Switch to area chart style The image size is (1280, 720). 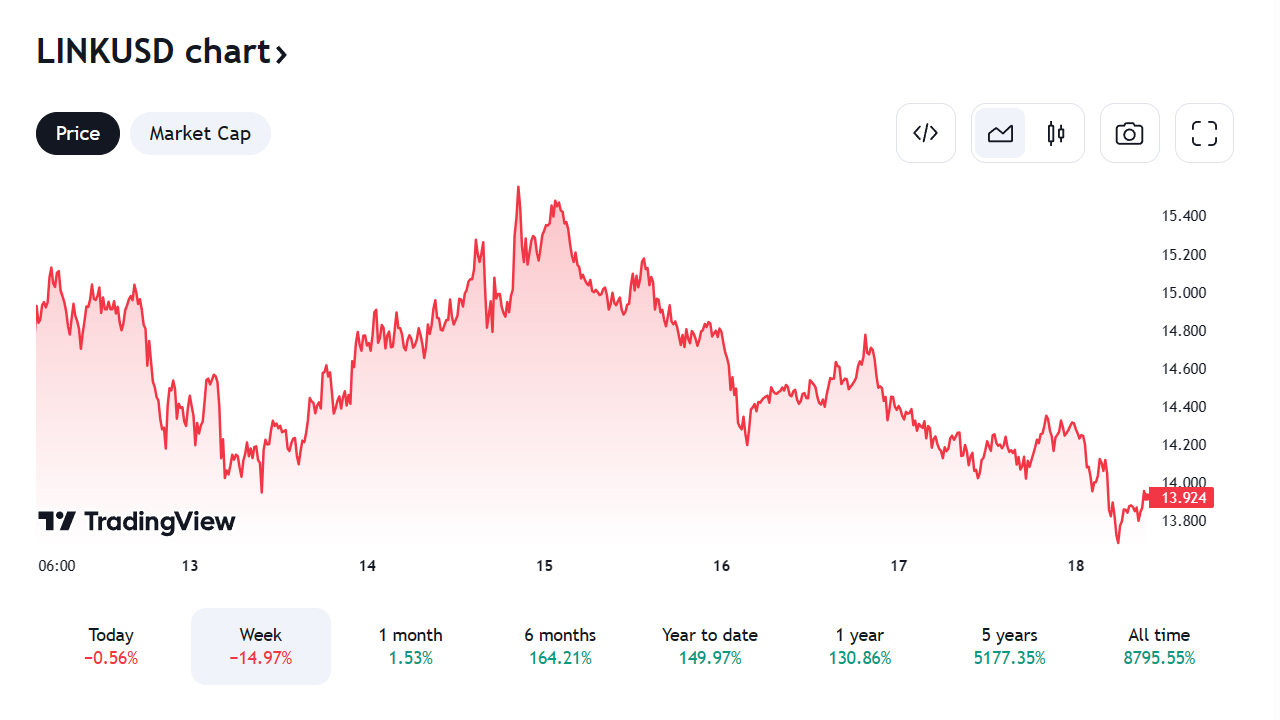pos(1001,133)
